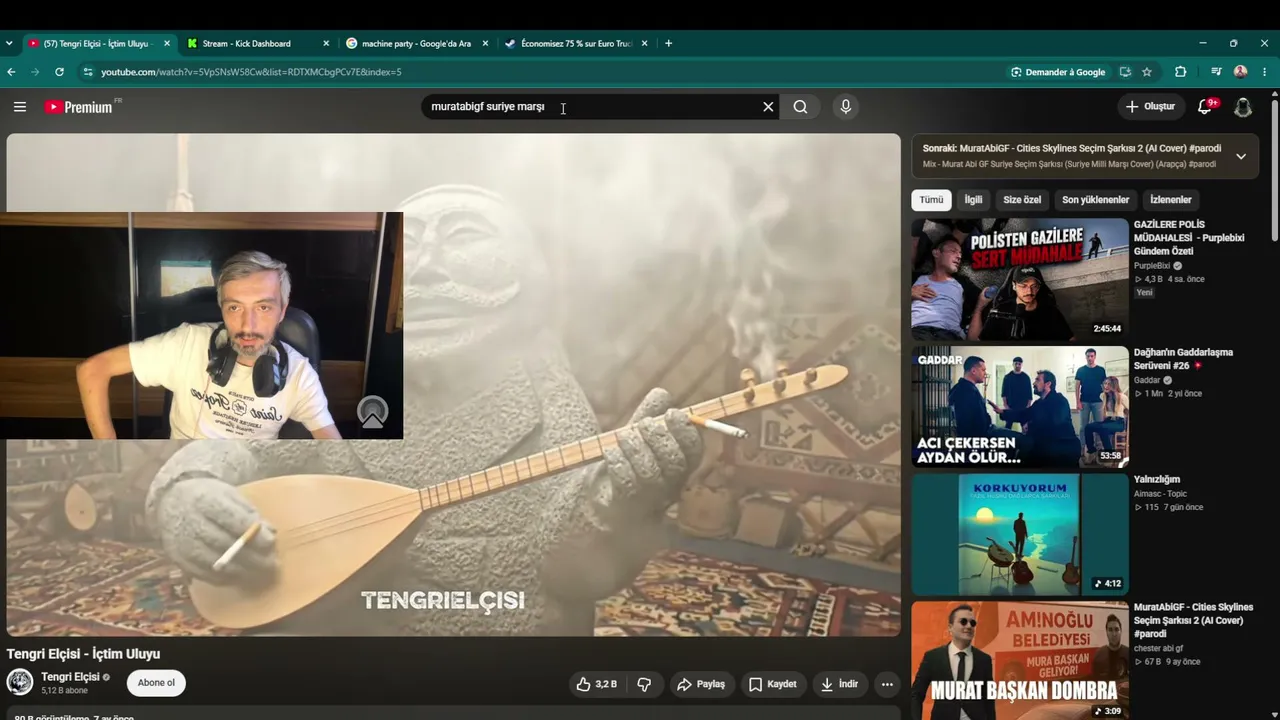
Task: Select the İlgili filter chip
Action: point(973,200)
